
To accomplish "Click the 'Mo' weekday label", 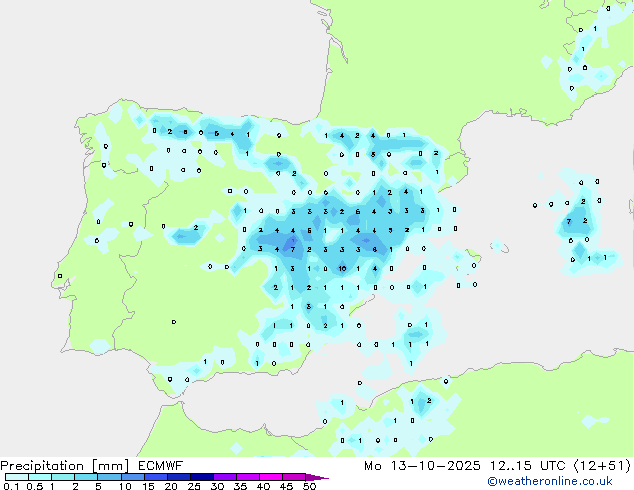I will tap(372, 466).
